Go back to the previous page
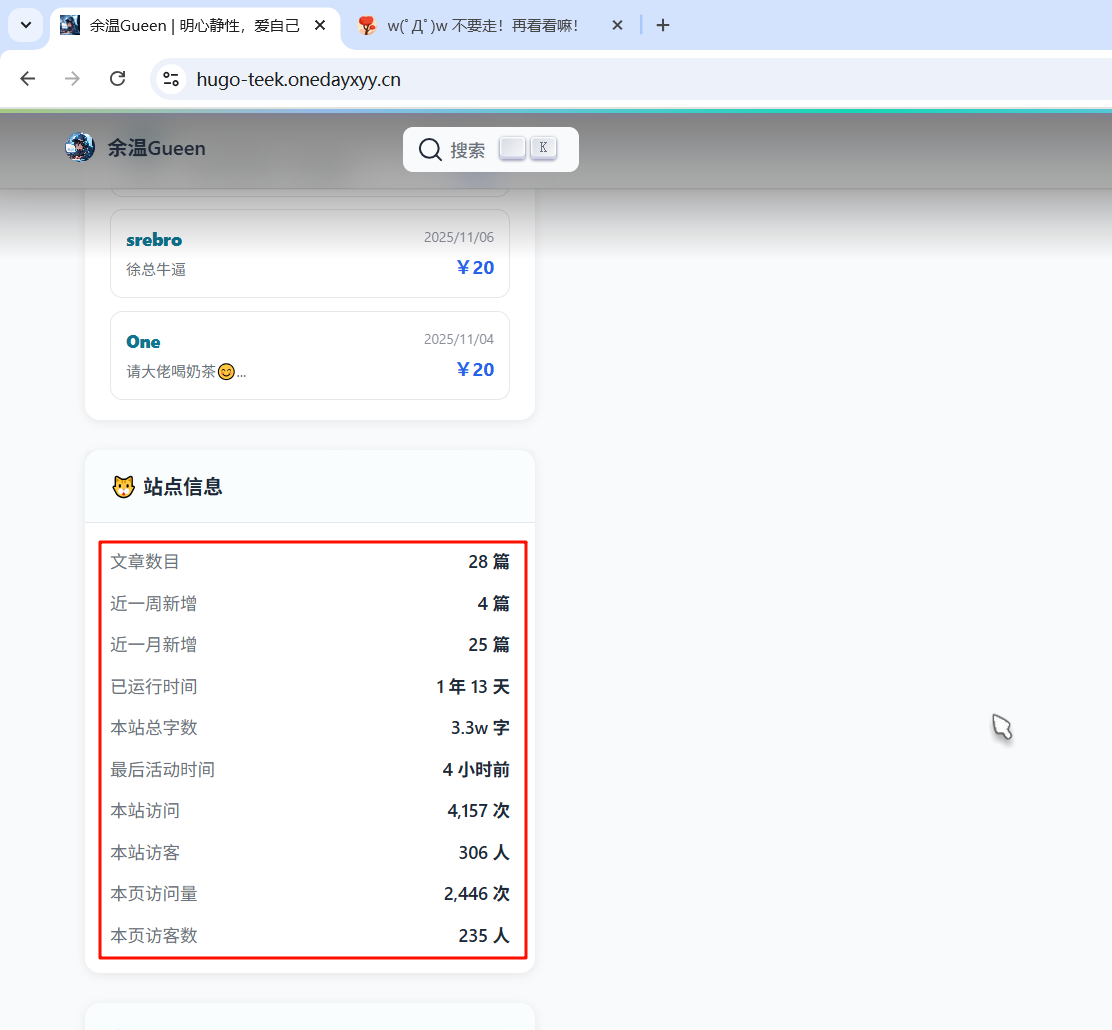 click(28, 79)
